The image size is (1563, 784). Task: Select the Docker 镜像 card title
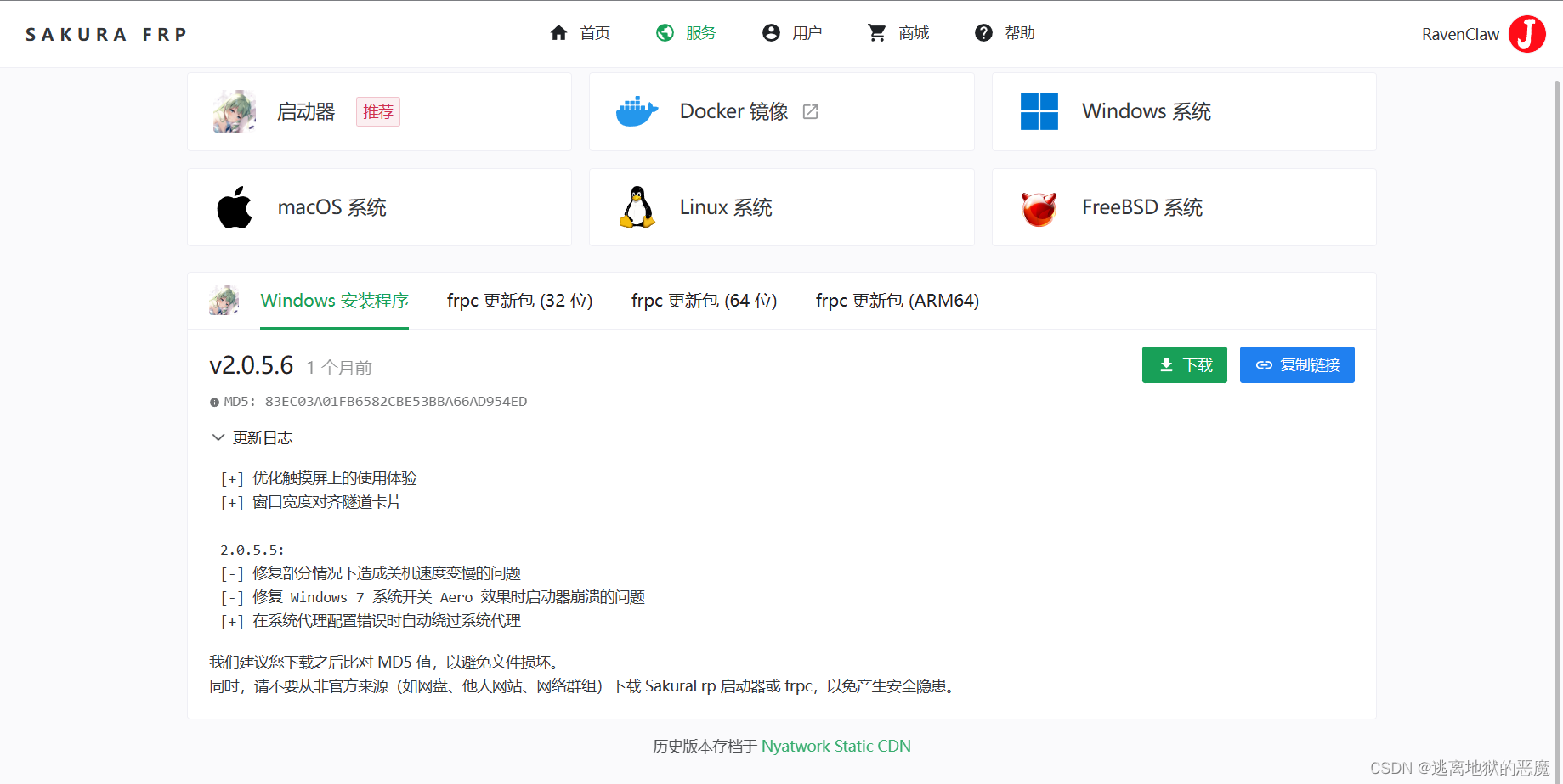[x=734, y=111]
